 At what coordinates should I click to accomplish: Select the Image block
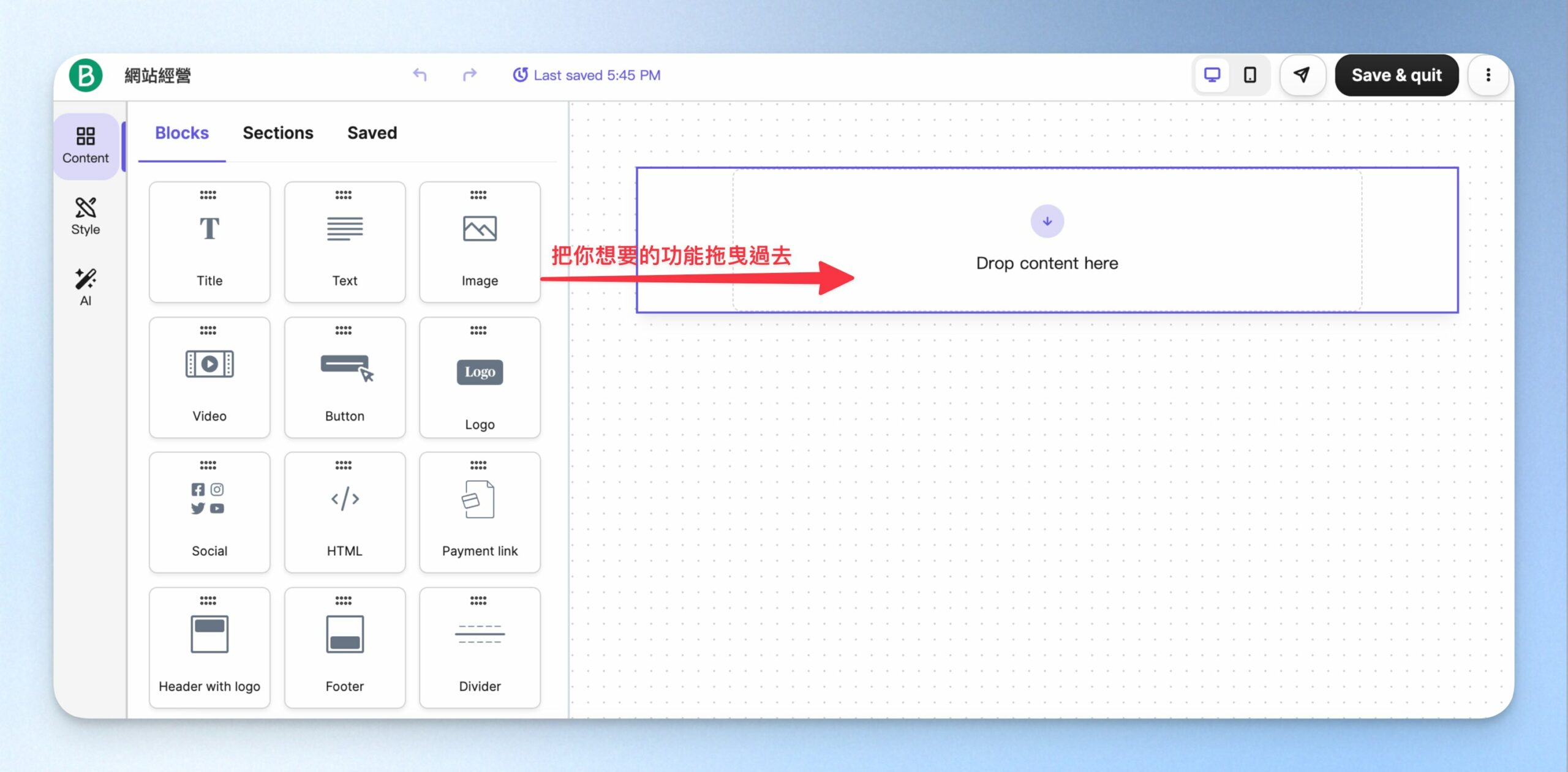(480, 242)
